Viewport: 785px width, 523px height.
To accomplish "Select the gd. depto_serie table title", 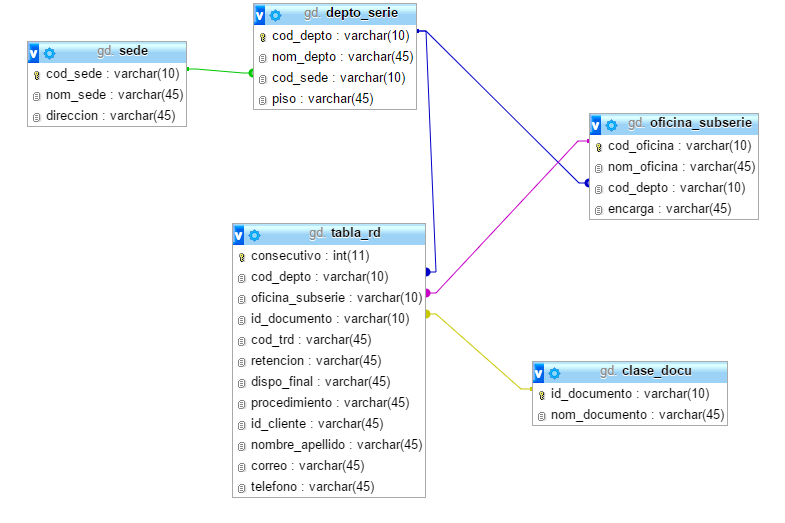I will coord(351,13).
